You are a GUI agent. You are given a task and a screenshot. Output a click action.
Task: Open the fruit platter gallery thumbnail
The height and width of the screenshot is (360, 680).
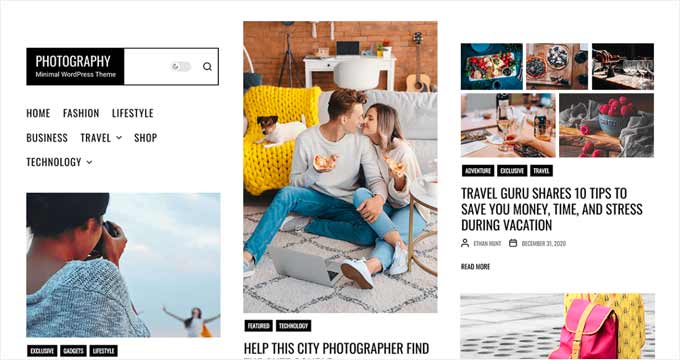(x=491, y=66)
